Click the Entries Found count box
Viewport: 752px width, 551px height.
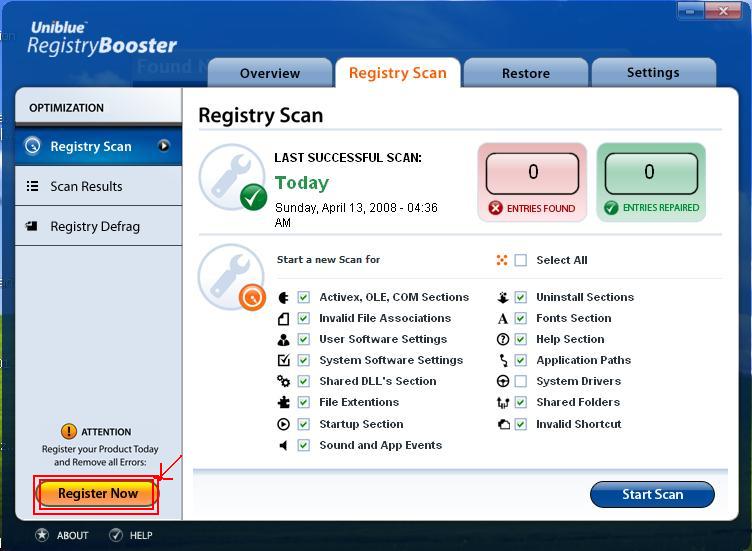coord(532,173)
